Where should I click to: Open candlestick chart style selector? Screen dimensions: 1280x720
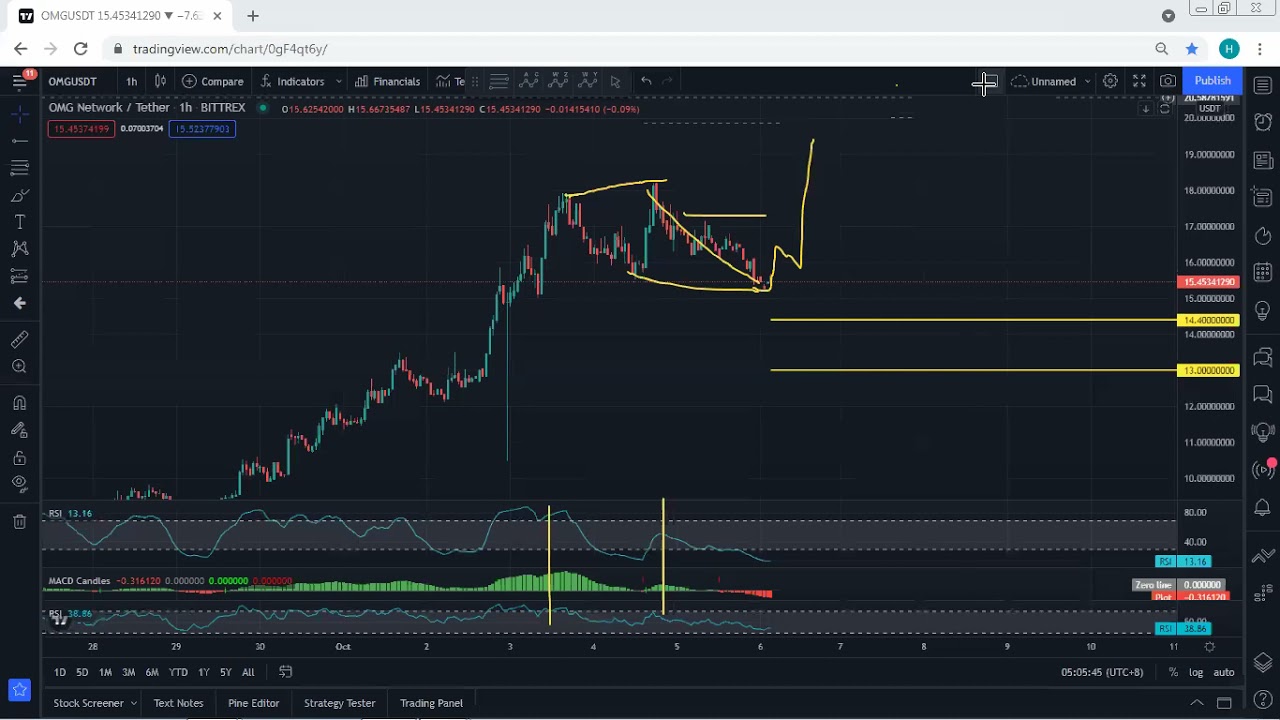[x=160, y=81]
